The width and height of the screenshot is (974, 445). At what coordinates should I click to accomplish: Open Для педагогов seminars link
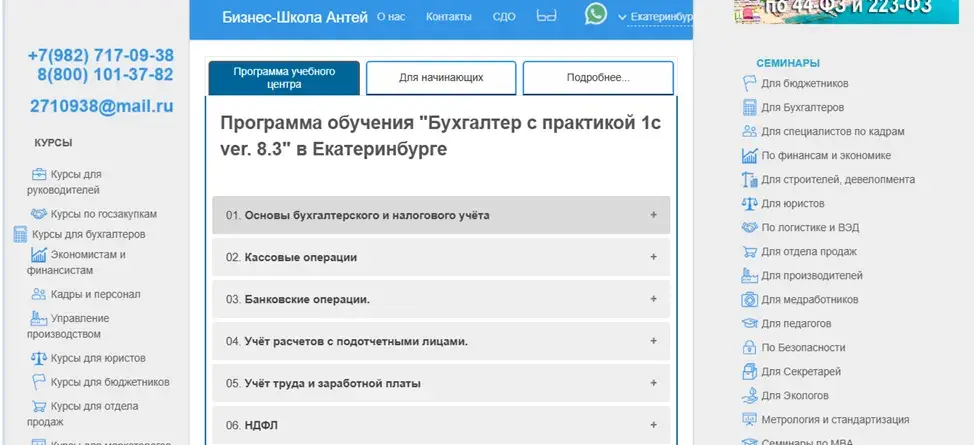click(796, 323)
